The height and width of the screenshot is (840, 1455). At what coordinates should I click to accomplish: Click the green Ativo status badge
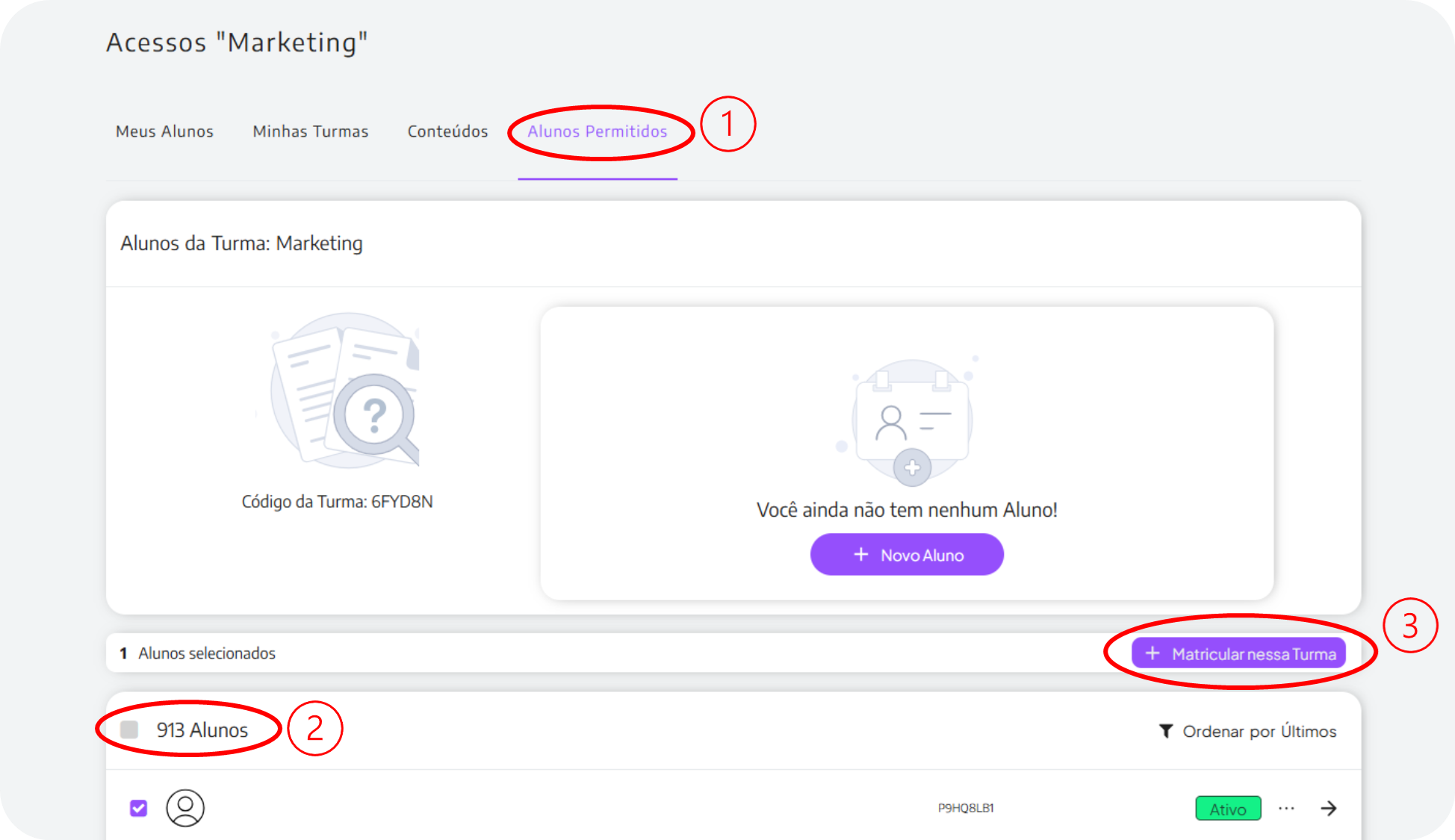1228,809
